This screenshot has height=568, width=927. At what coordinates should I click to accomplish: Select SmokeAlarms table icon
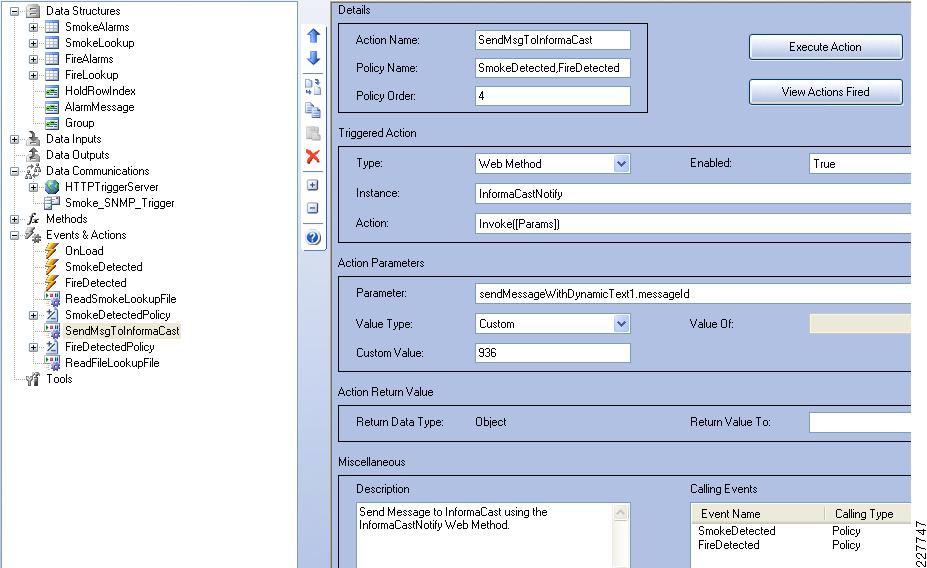click(52, 27)
